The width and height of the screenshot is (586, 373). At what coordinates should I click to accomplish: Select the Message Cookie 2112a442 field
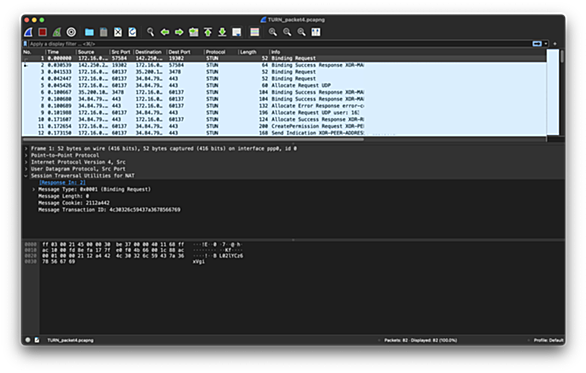point(74,203)
